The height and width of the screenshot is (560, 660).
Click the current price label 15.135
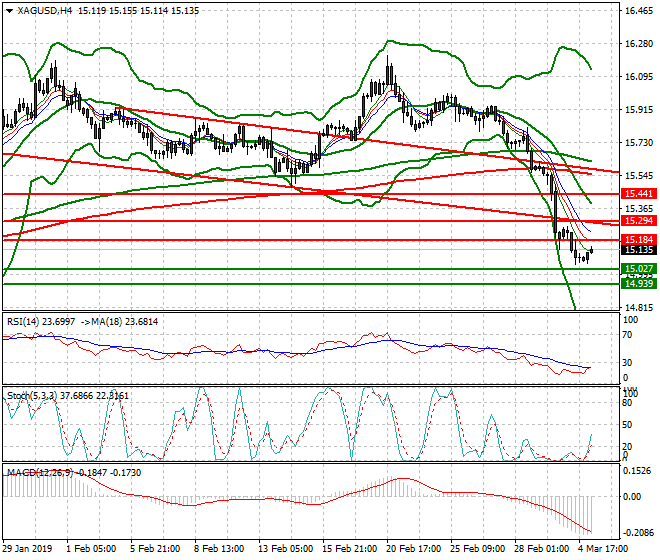coord(639,250)
